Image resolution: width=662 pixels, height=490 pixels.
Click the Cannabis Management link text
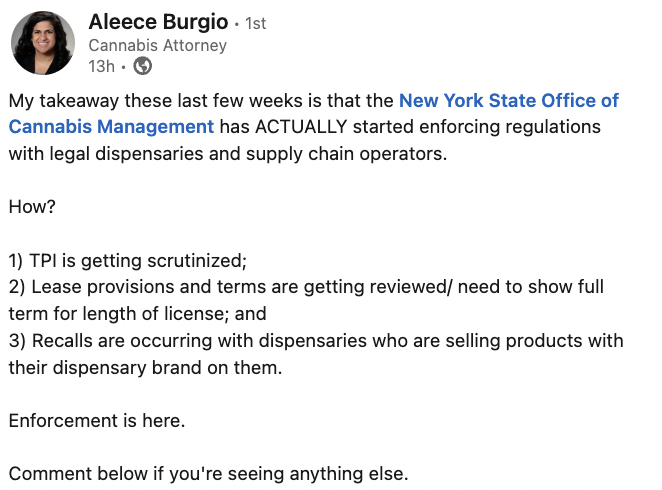point(111,127)
